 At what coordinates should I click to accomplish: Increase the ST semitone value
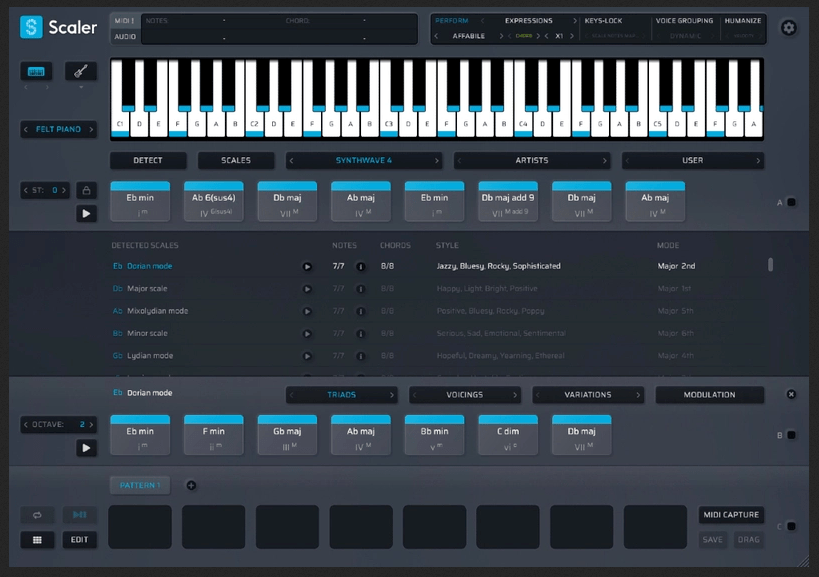click(x=64, y=191)
